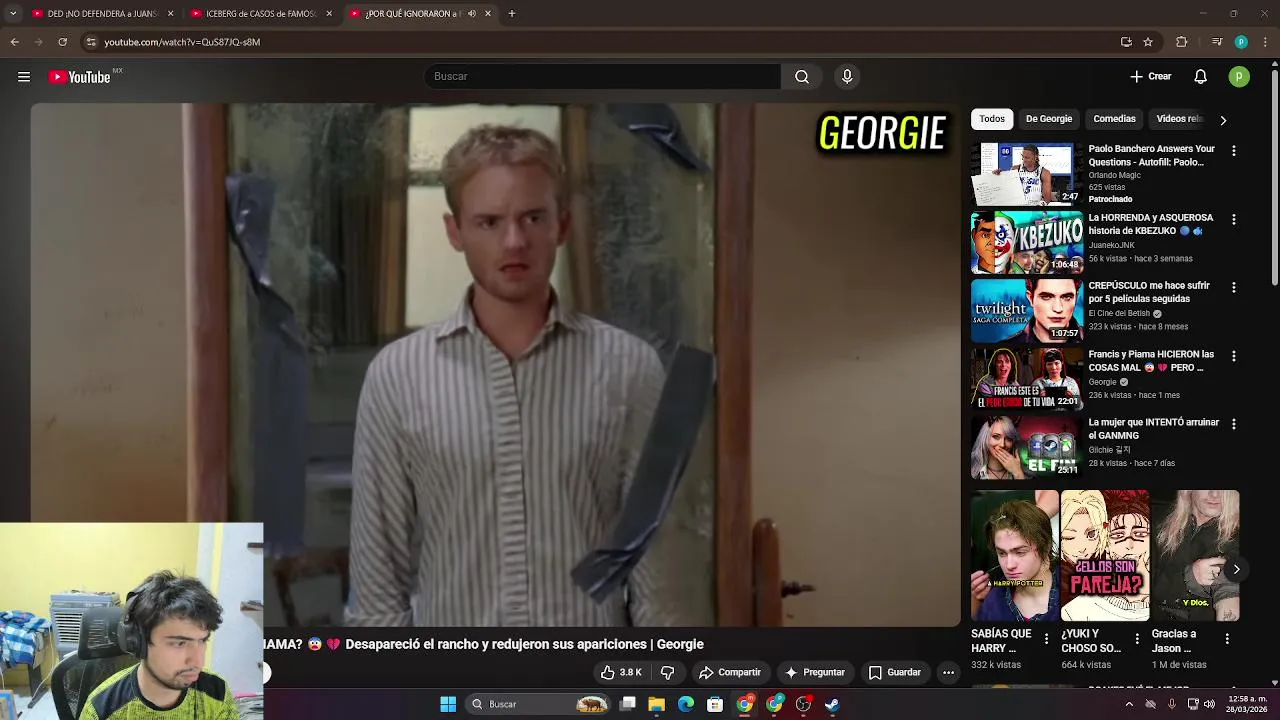Dislike the video with thumbs down
The width and height of the screenshot is (1280, 720).
[x=668, y=672]
